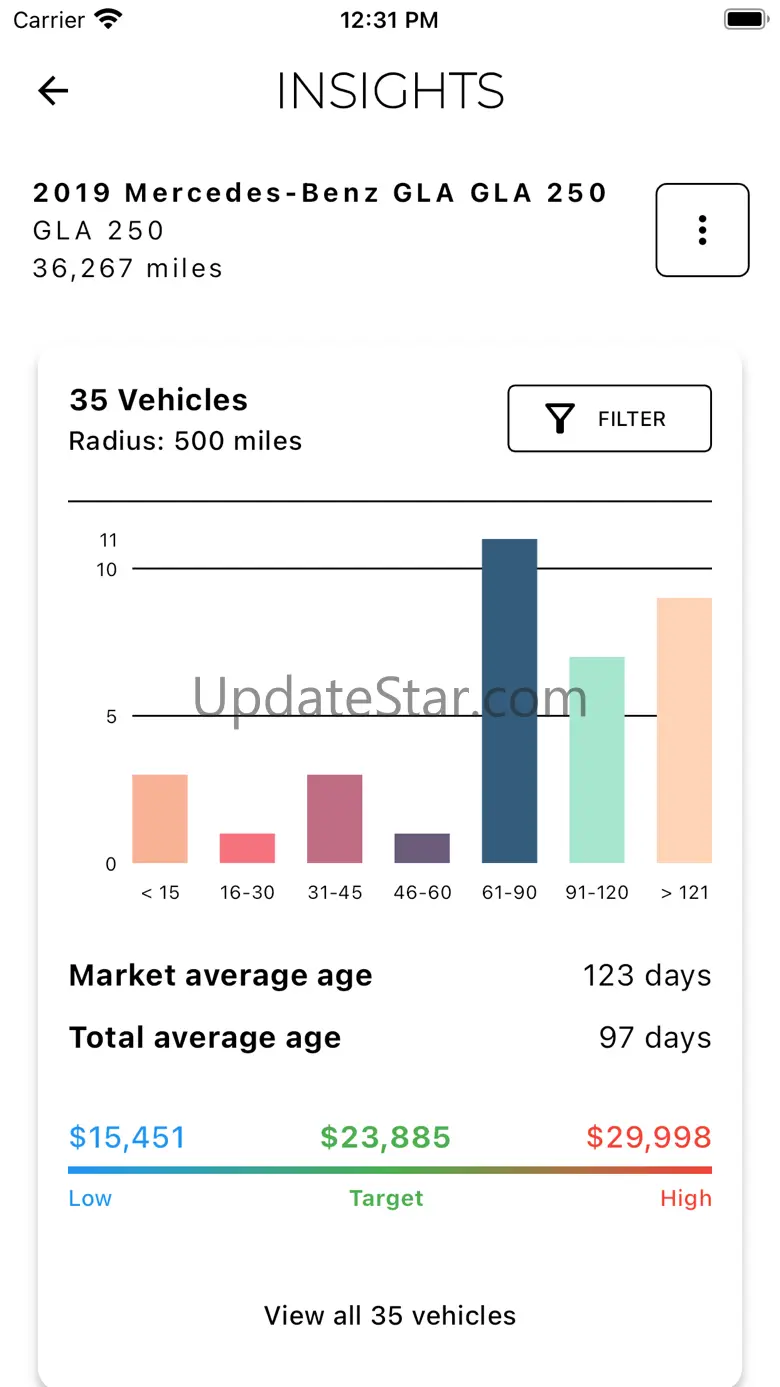The image size is (780, 1387).
Task: Tap the 2019 Mercedes-Benz GLA title
Action: [320, 193]
